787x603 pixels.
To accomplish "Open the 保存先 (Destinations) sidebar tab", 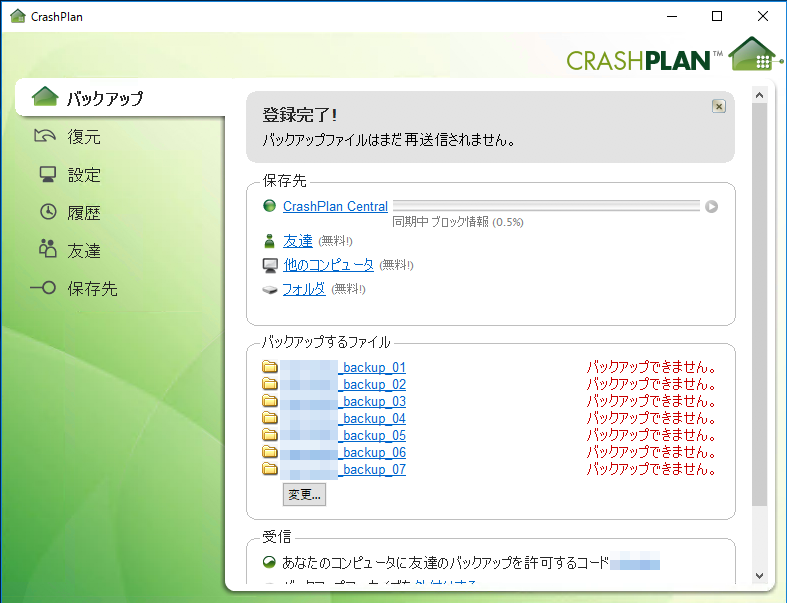I will (92, 289).
